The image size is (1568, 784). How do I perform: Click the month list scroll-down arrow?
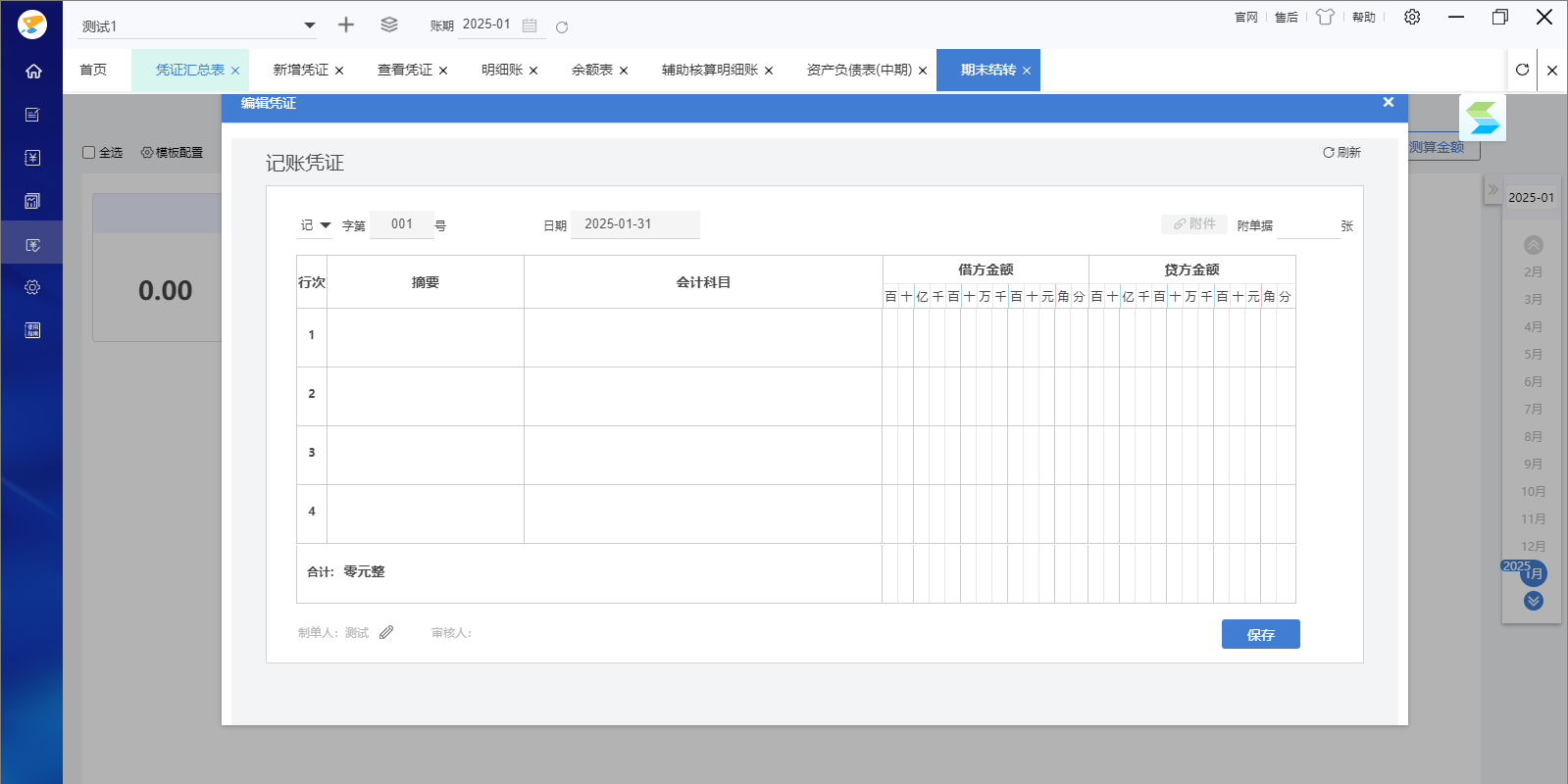[1534, 601]
